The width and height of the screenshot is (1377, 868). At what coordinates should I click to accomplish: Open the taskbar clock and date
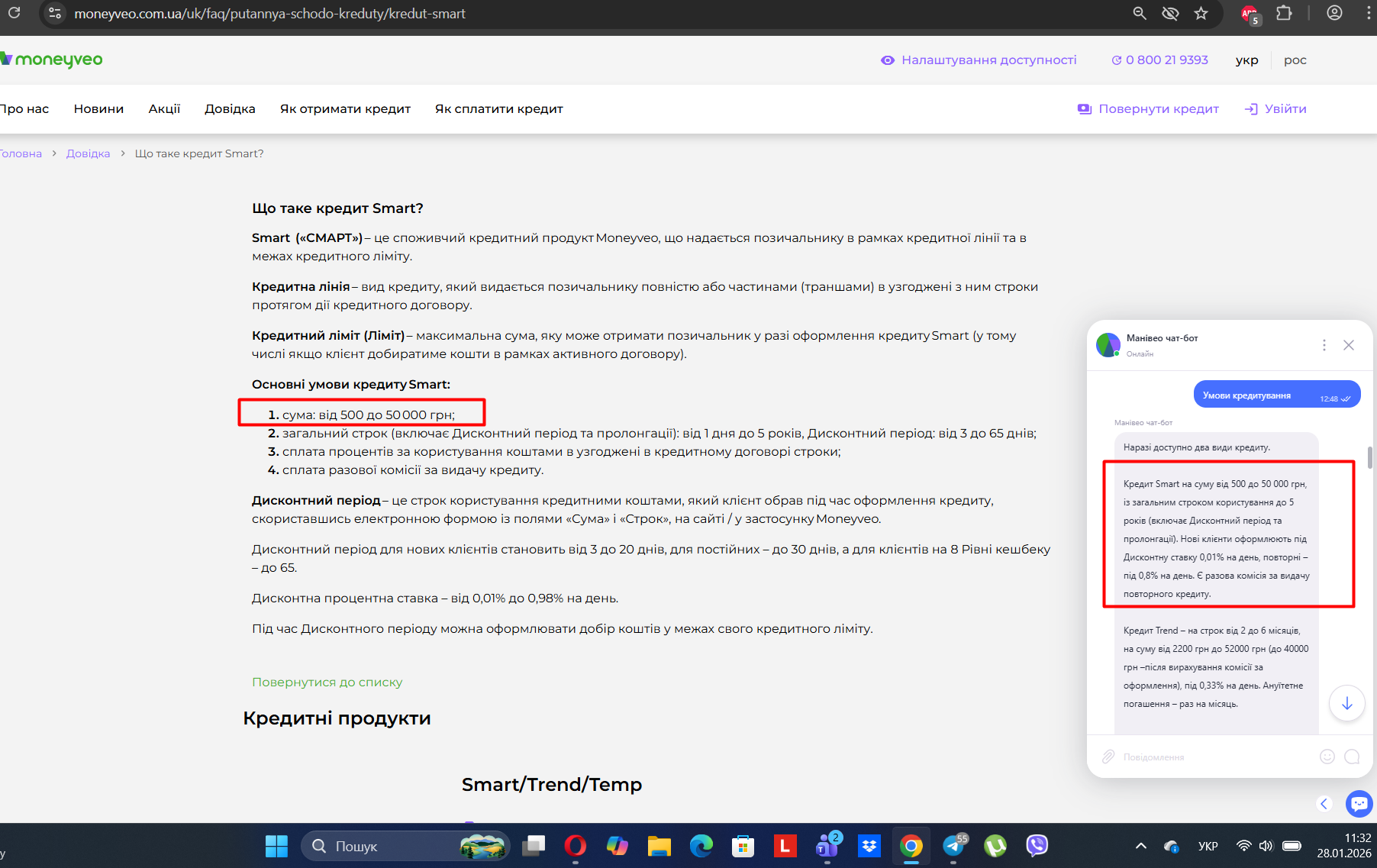coord(1344,846)
